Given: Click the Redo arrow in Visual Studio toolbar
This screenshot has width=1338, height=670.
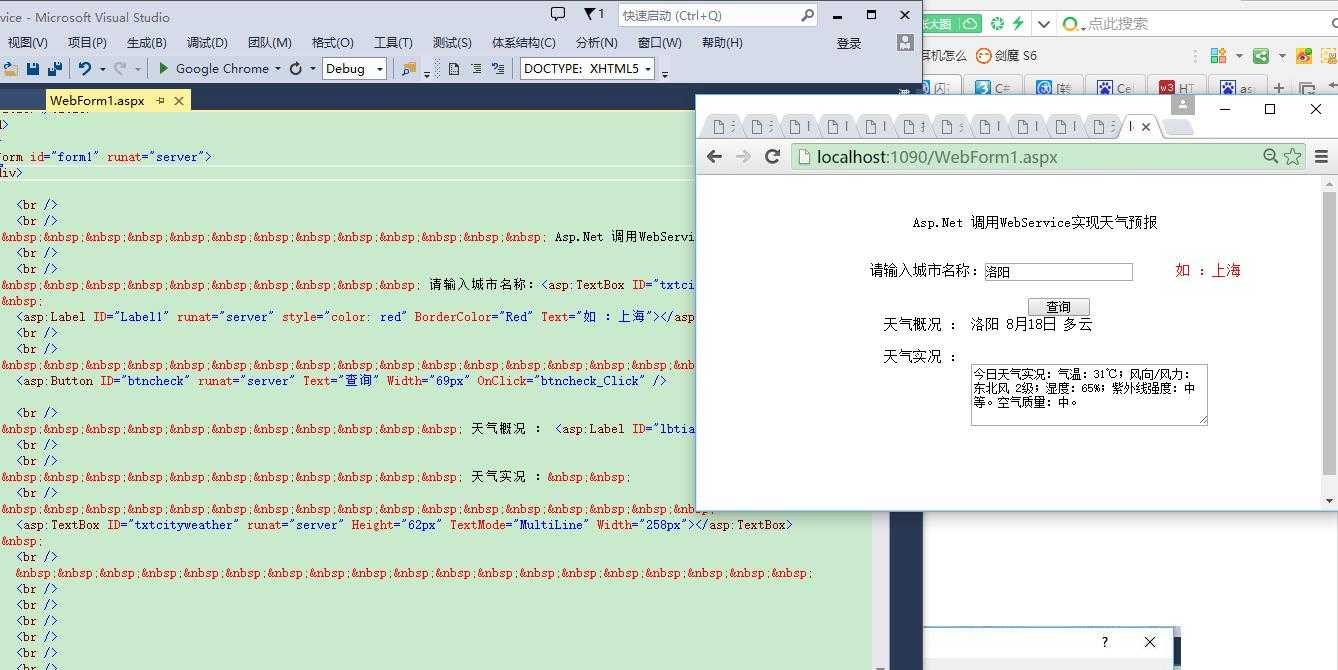Looking at the screenshot, I should coord(120,69).
